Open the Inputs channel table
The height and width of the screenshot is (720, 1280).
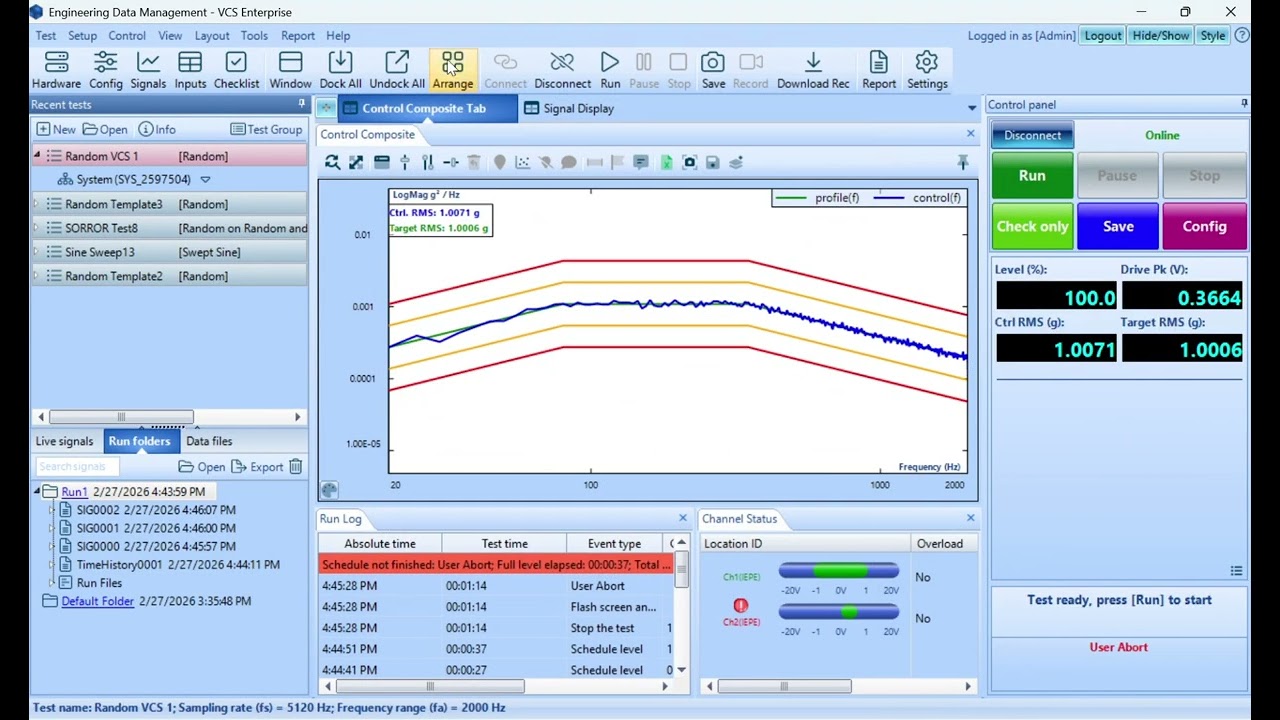pos(190,70)
